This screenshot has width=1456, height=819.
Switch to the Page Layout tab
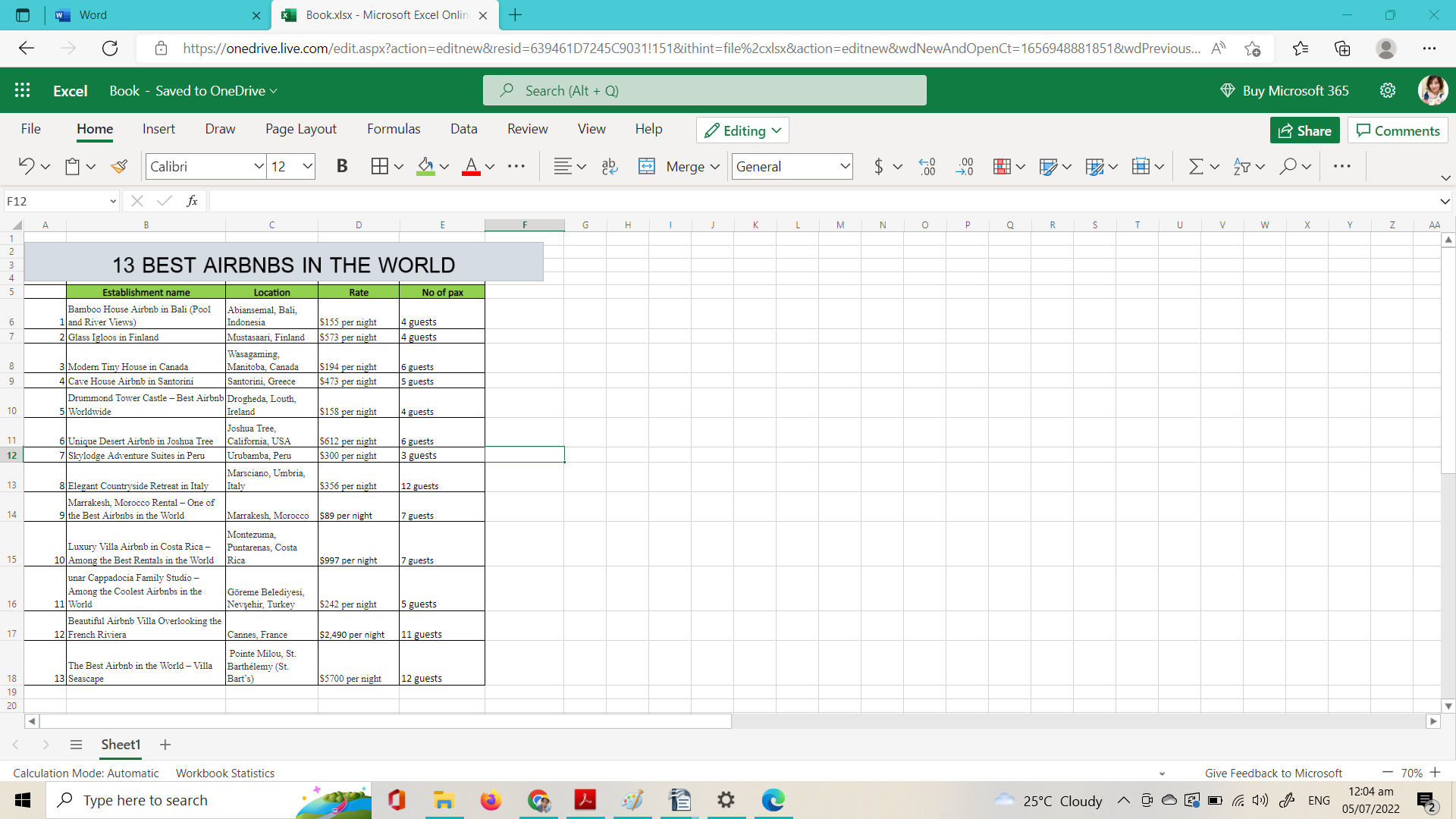300,129
